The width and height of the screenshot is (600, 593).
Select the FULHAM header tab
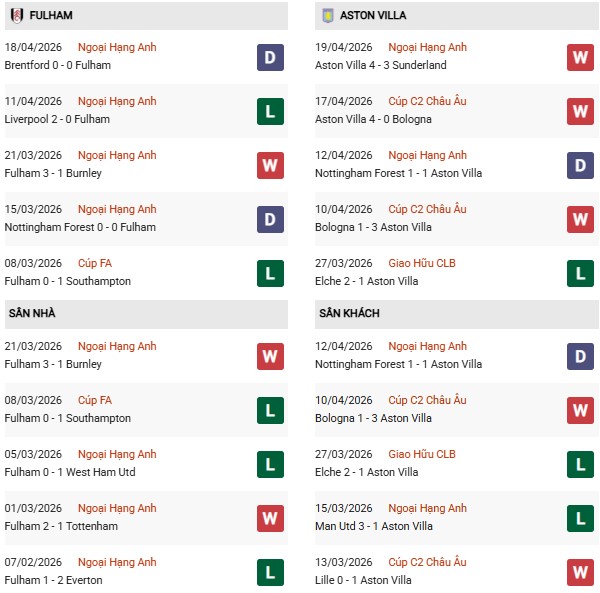52,16
